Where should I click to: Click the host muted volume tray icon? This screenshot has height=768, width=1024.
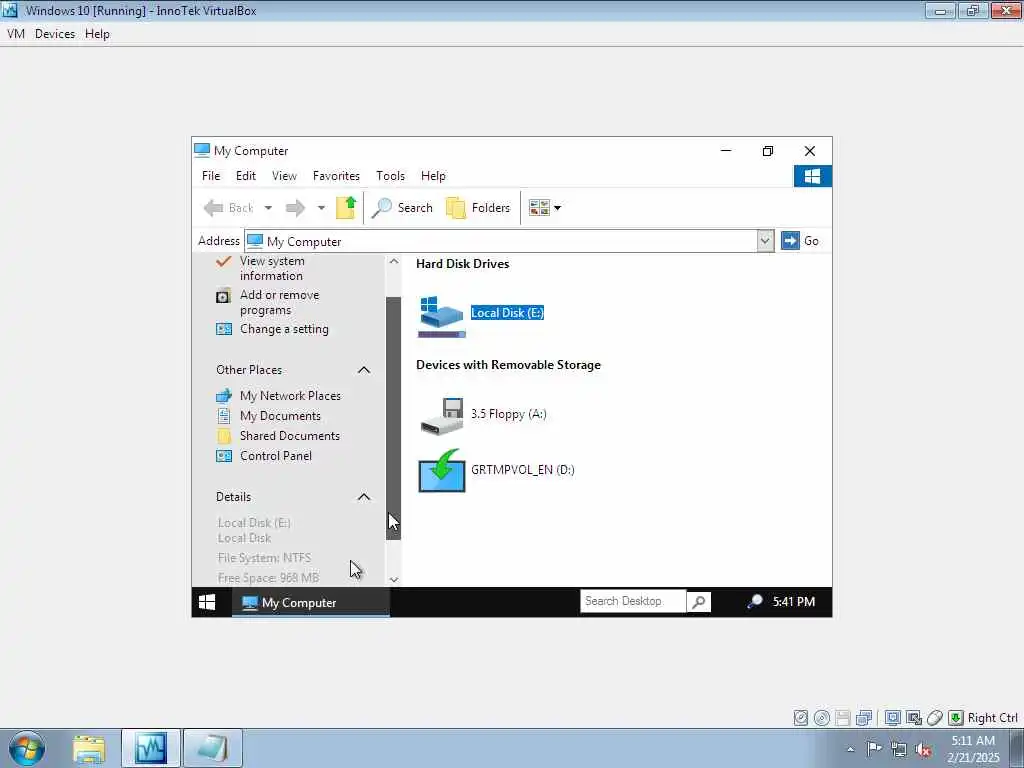[x=923, y=749]
